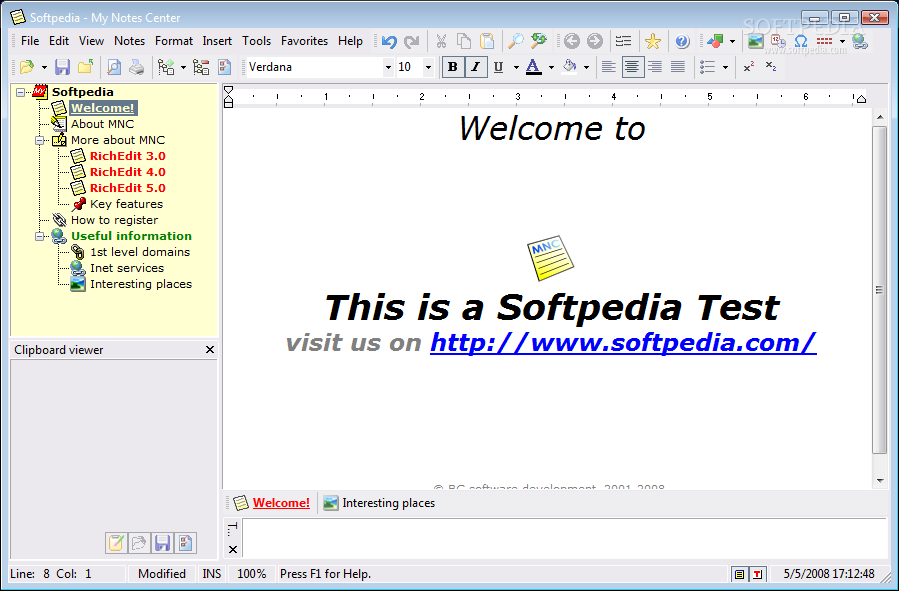899x591 pixels.
Task: Click the note properties icon in toolbar
Action: pos(224,67)
